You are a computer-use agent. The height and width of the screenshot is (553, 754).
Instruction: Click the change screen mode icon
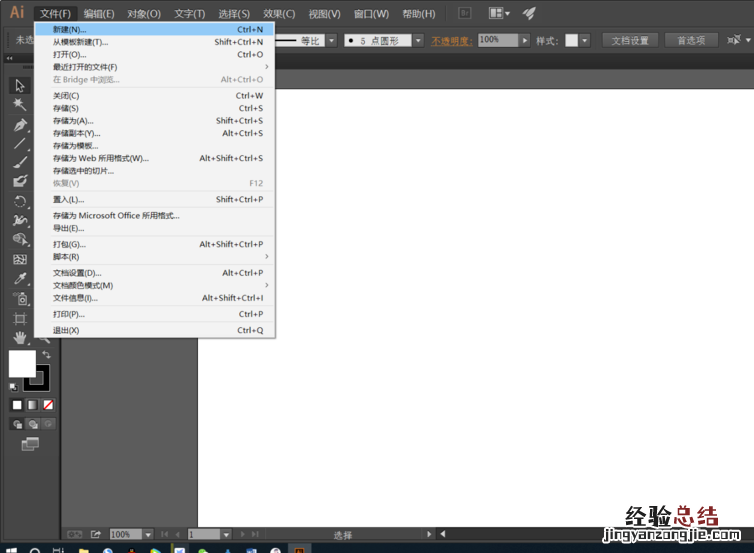pos(30,444)
